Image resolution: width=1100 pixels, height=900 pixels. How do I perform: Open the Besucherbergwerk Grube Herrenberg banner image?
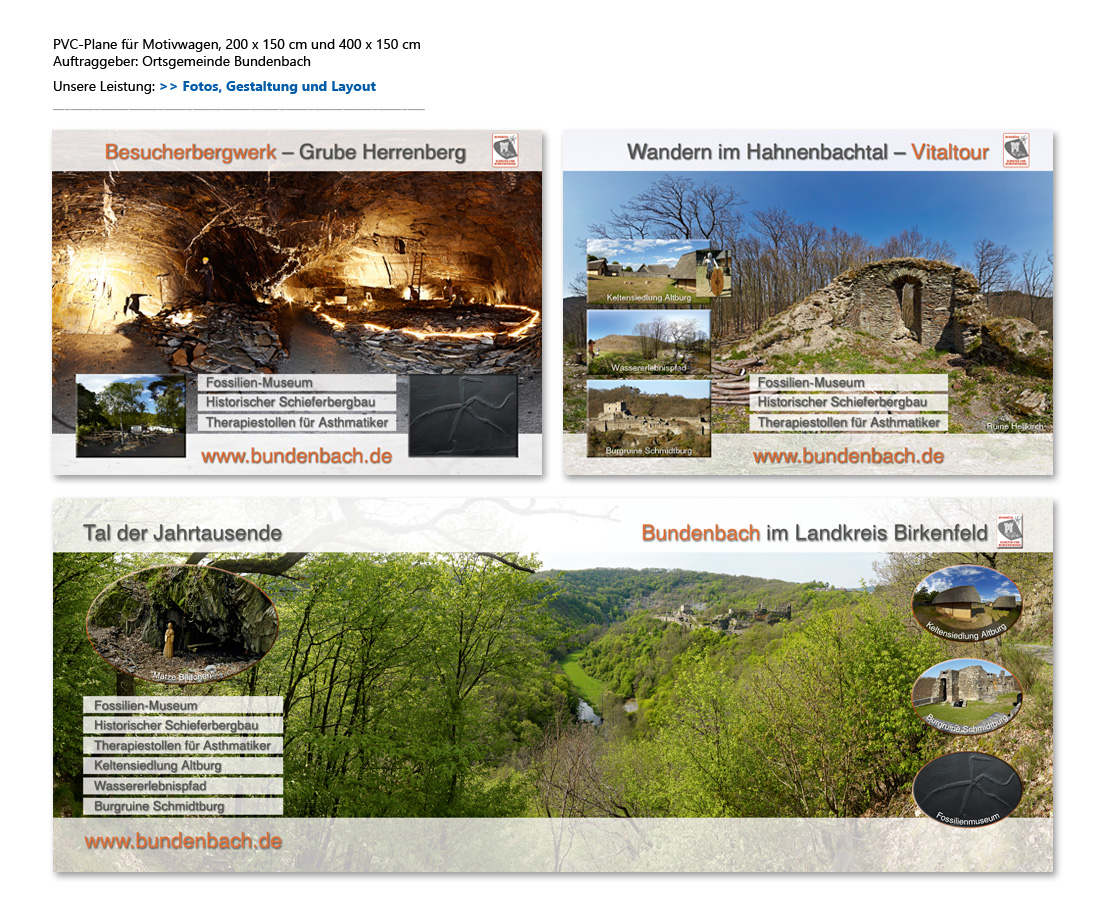297,302
